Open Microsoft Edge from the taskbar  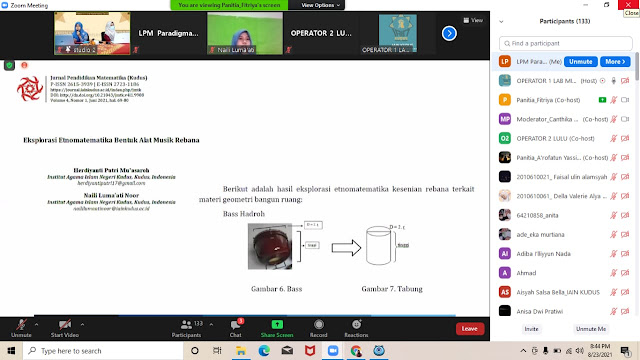[264, 351]
